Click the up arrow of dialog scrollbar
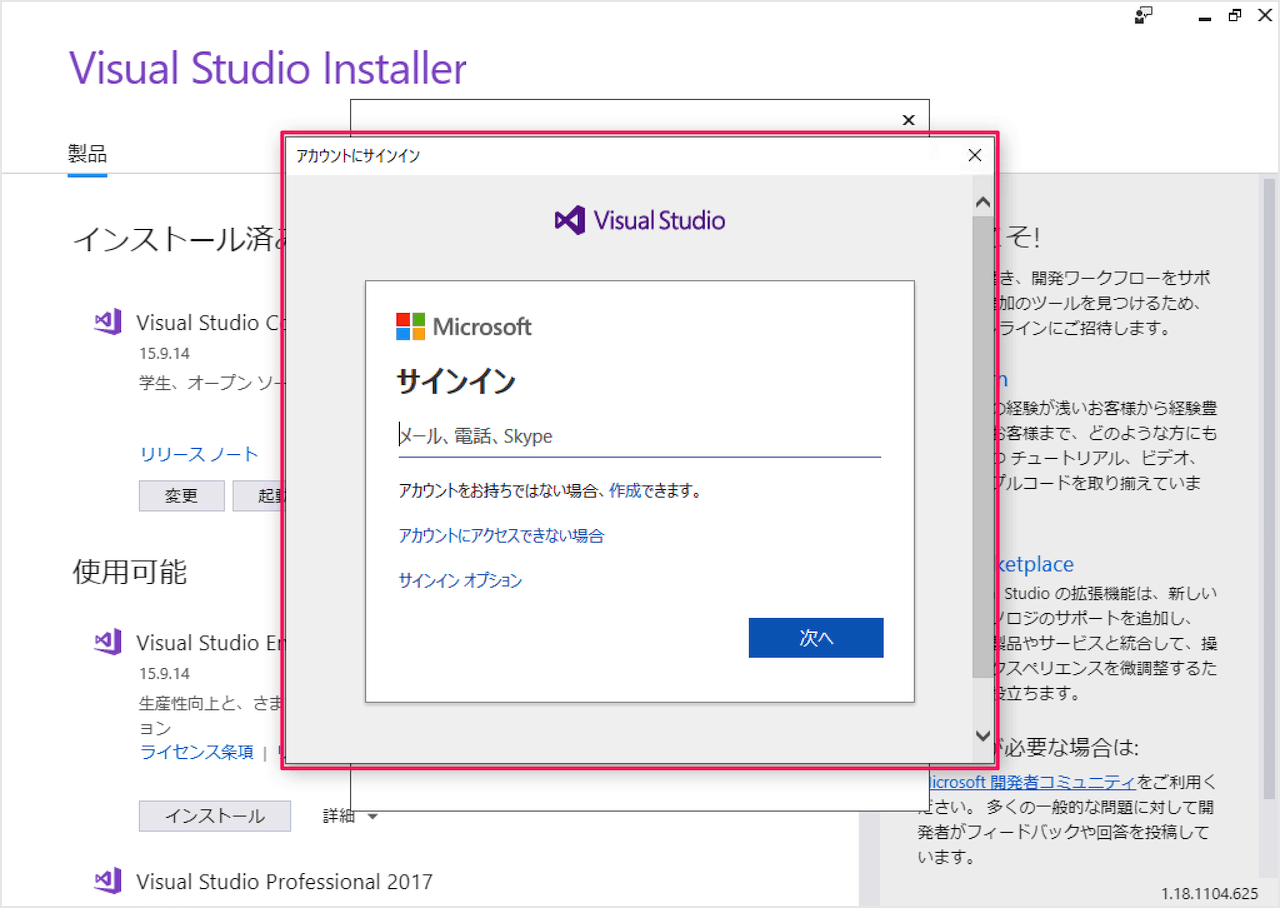 (984, 202)
